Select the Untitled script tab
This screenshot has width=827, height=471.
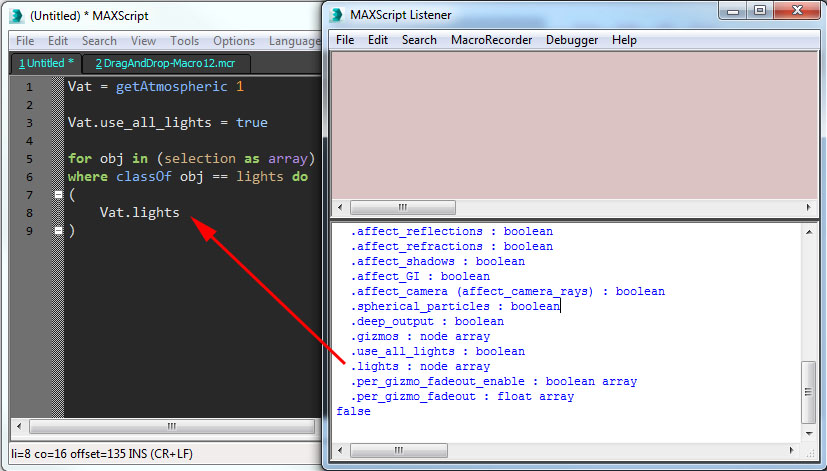[45, 63]
